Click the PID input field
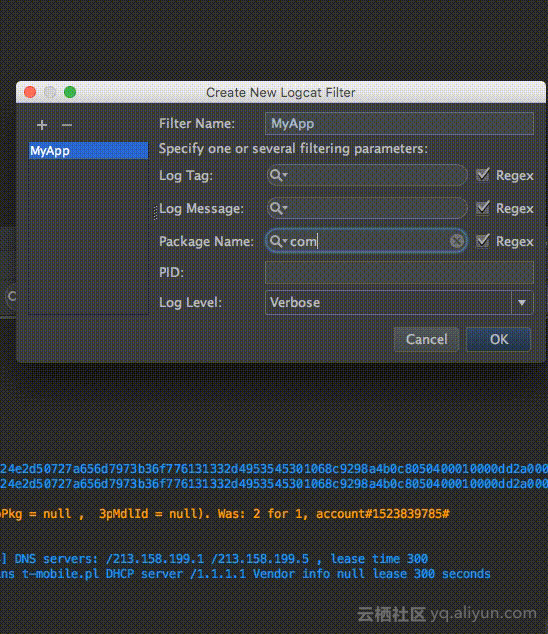Viewport: 548px width, 634px height. (x=399, y=273)
